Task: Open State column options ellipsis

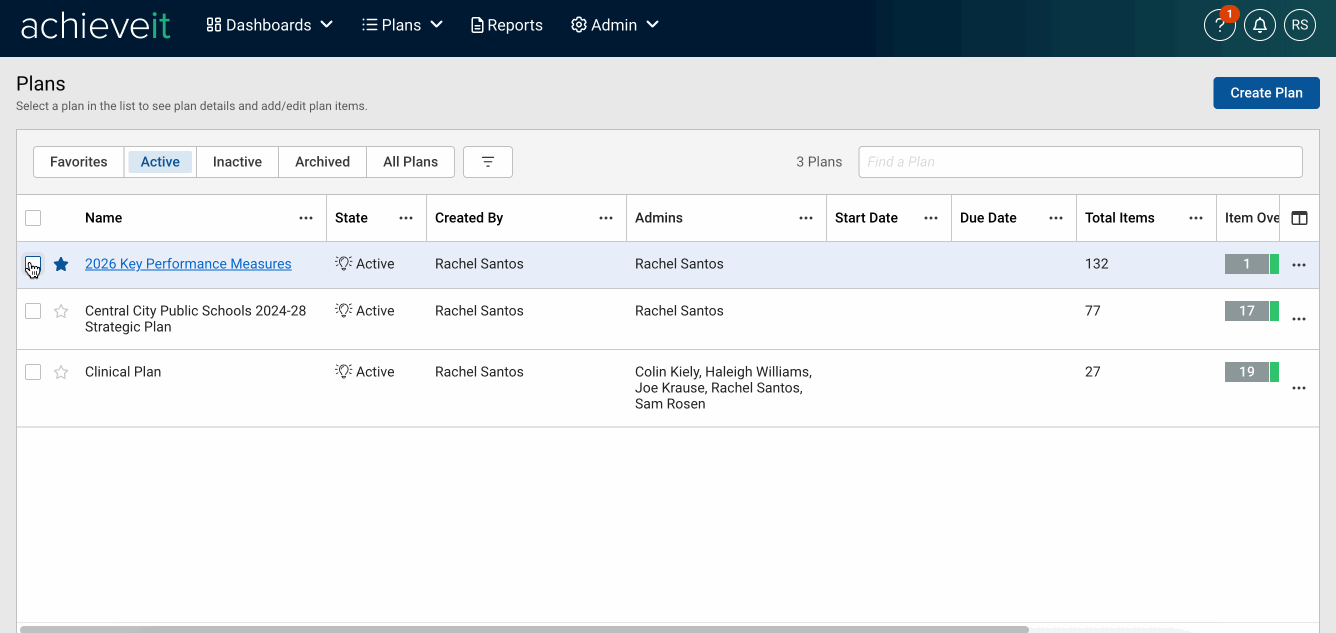Action: (x=406, y=218)
